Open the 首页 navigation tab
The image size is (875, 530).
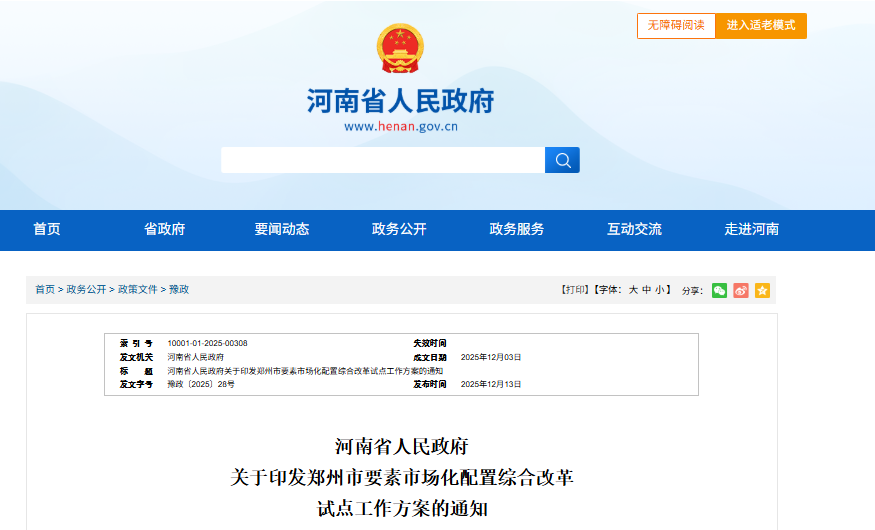tap(47, 229)
